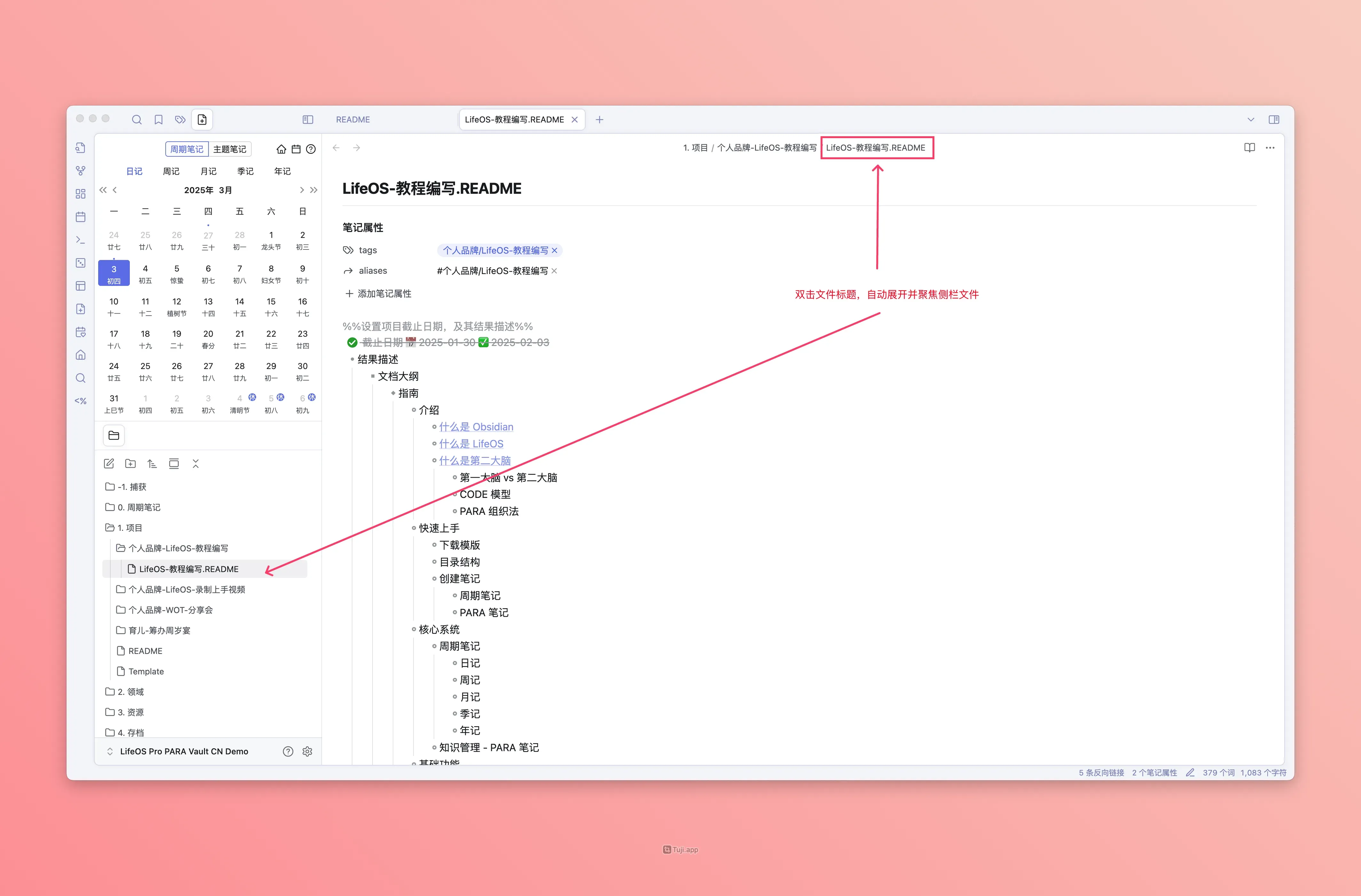Click the new folder icon
The width and height of the screenshot is (1361, 896).
coord(130,464)
